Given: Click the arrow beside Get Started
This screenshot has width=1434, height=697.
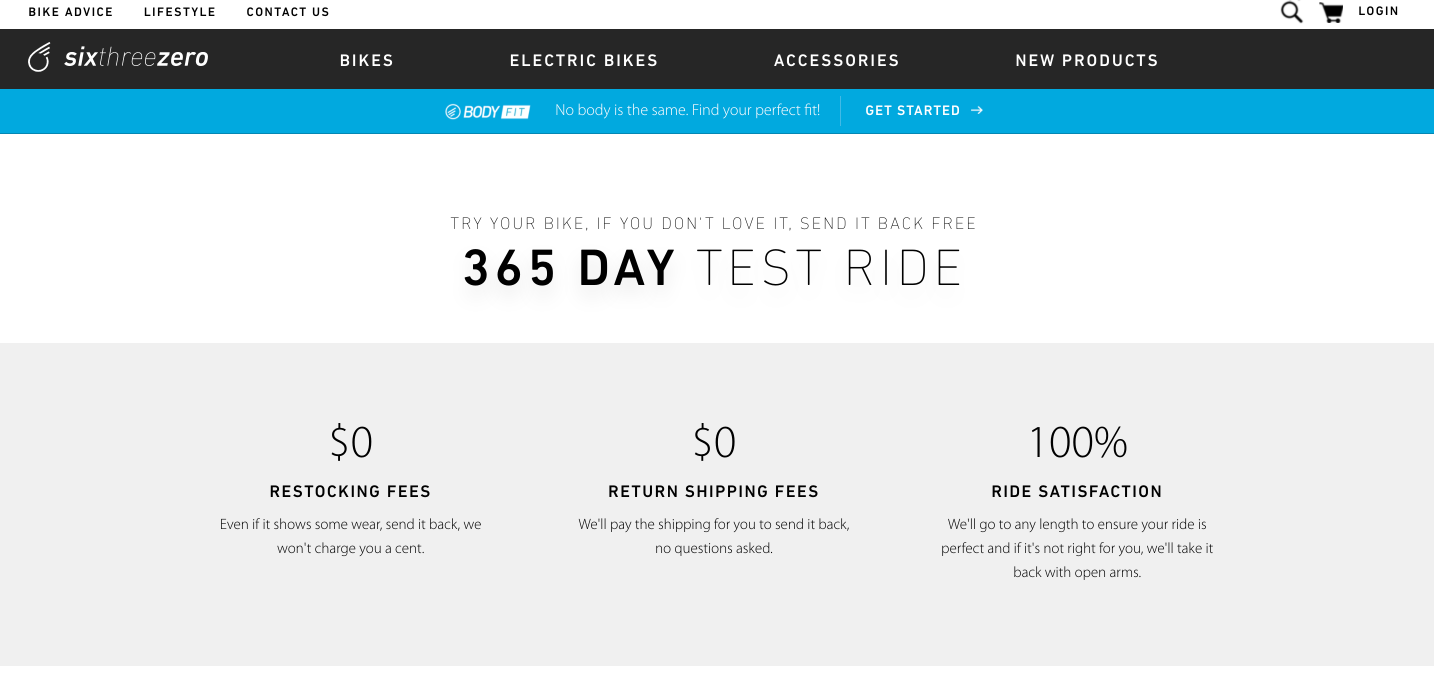Looking at the screenshot, I should click(x=977, y=111).
